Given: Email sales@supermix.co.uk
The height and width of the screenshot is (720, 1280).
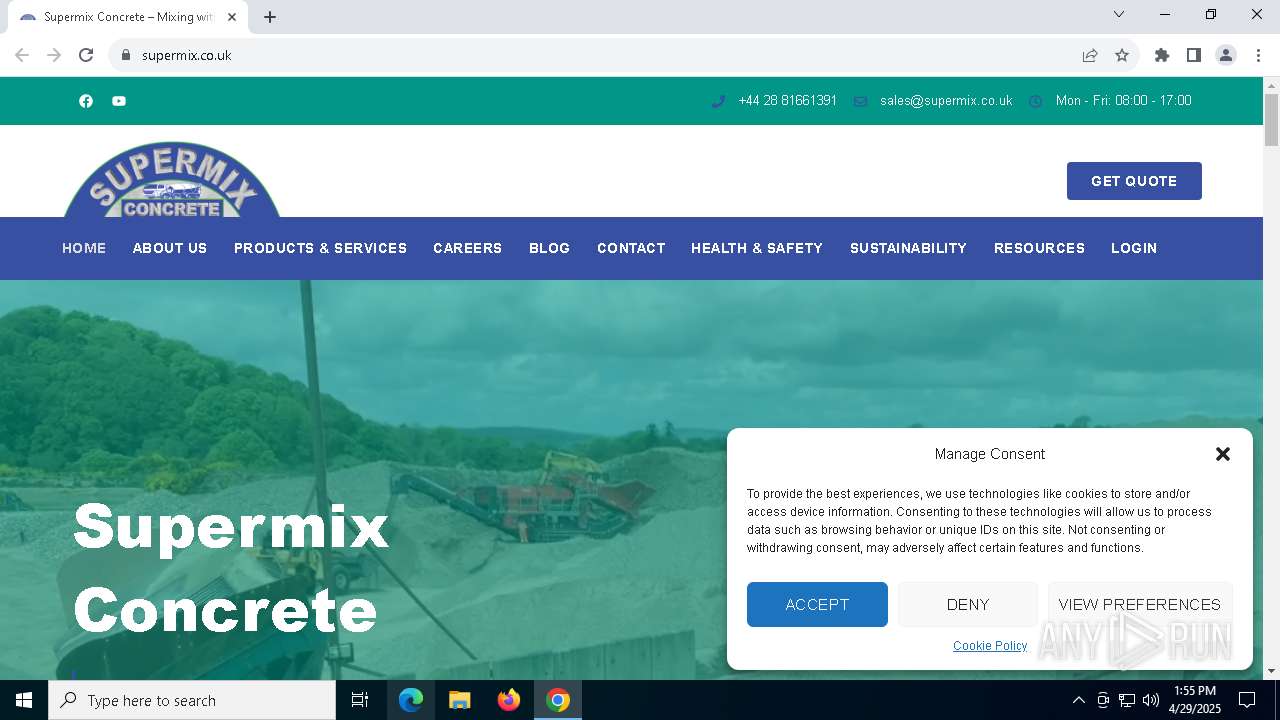Looking at the screenshot, I should 946,101.
